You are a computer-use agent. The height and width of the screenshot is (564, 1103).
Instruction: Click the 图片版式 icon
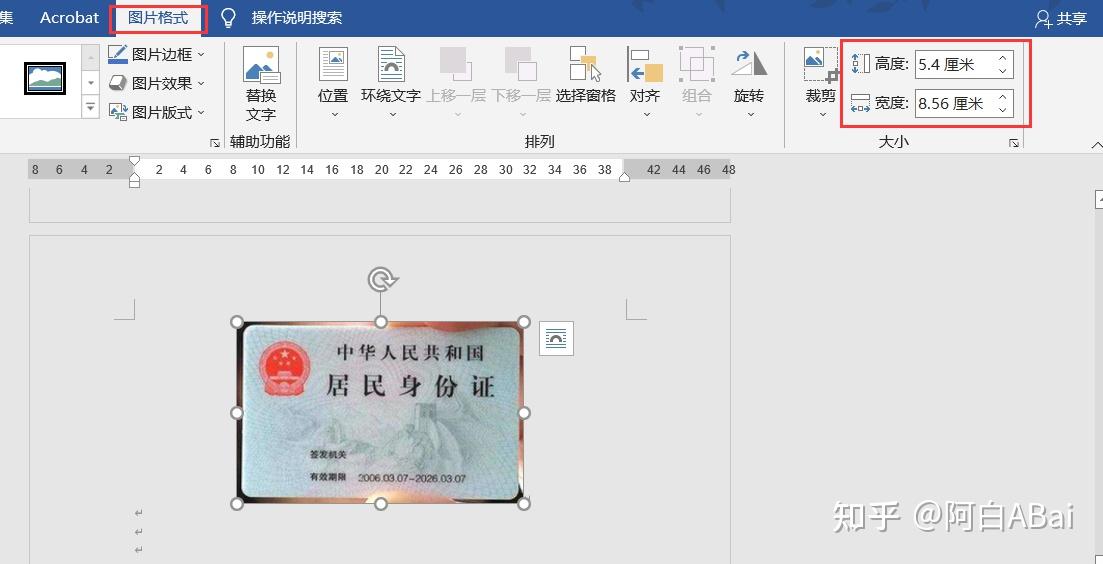(117, 112)
